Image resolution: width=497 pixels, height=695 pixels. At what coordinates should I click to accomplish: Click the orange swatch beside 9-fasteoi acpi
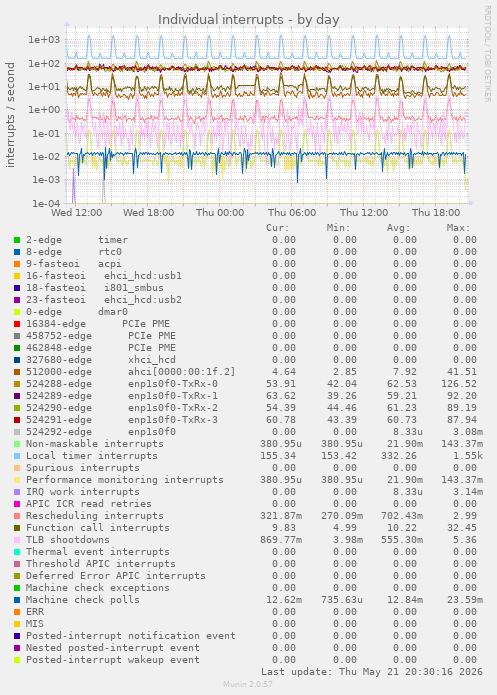click(17, 264)
